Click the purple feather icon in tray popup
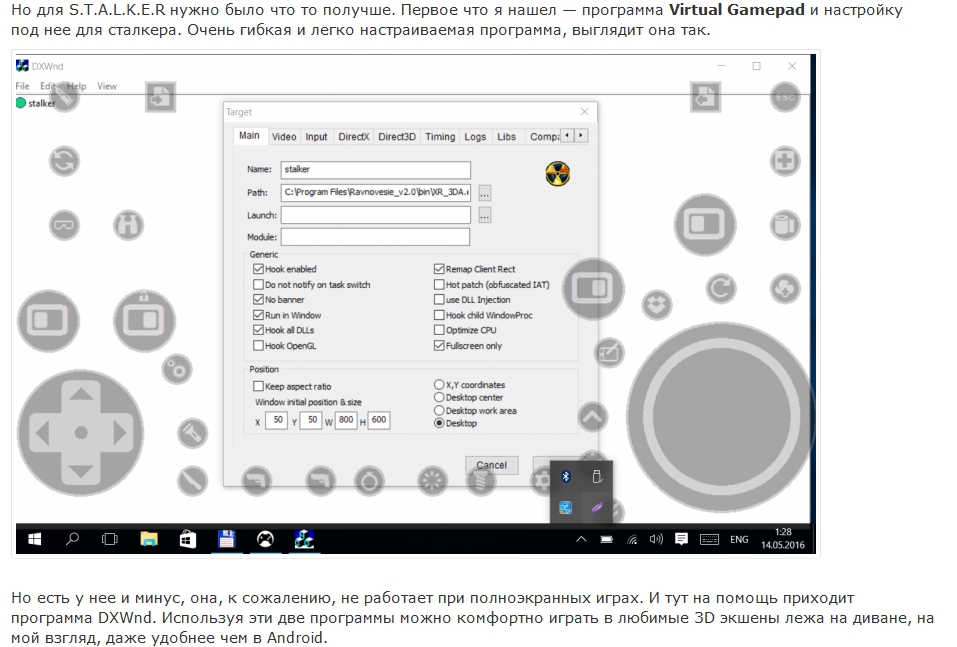 pyautogui.click(x=597, y=507)
